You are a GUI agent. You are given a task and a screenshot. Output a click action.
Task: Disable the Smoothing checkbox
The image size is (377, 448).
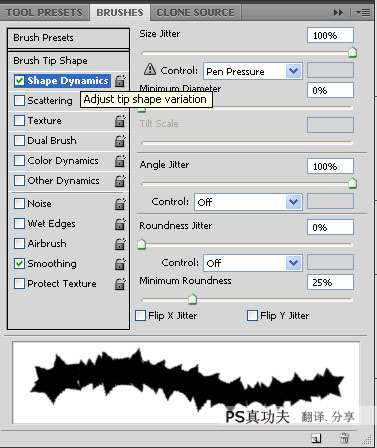point(19,264)
